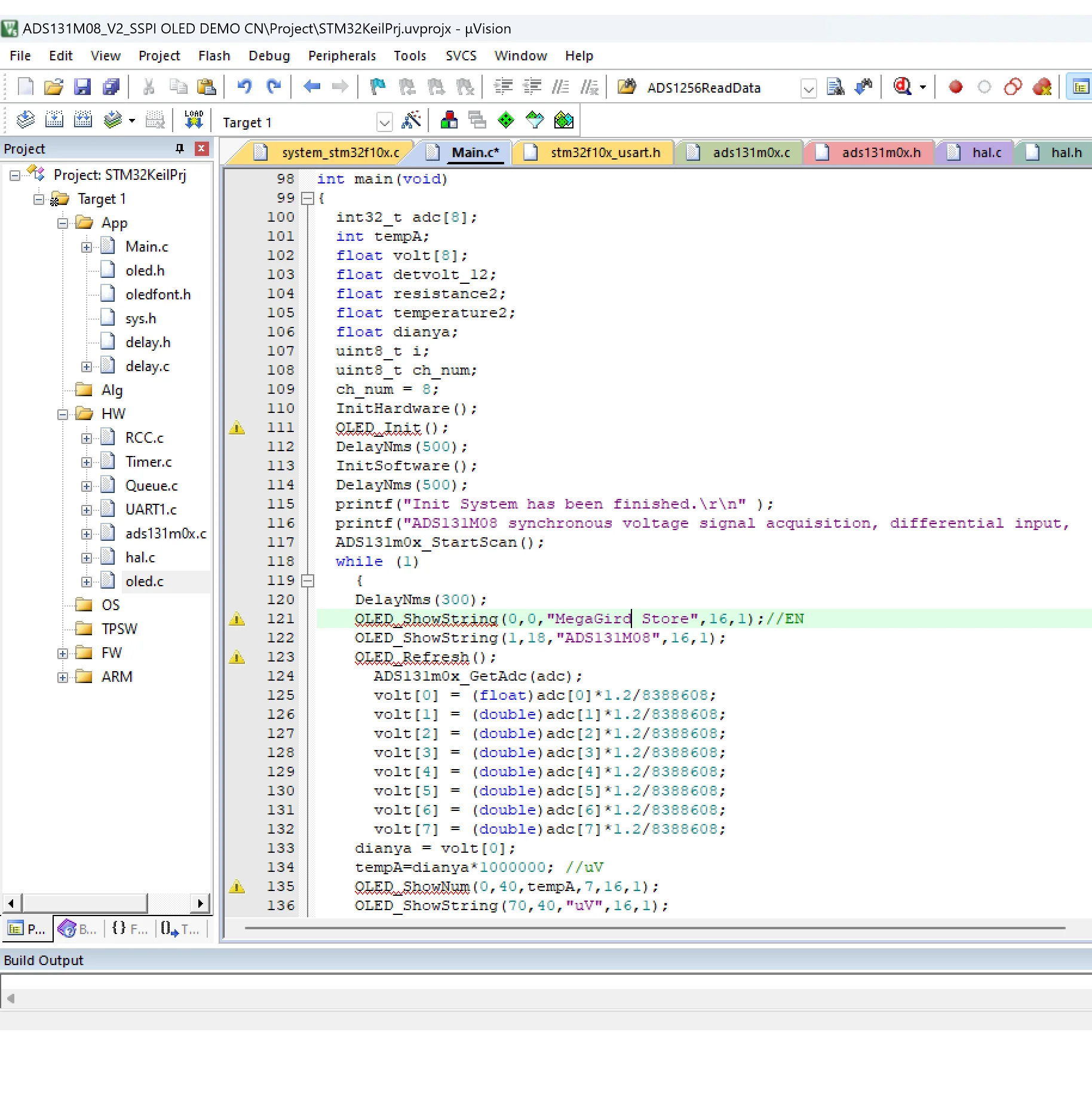Open the Books tab in the Project panel
This screenshot has height=1093, width=1092.
pyautogui.click(x=78, y=929)
